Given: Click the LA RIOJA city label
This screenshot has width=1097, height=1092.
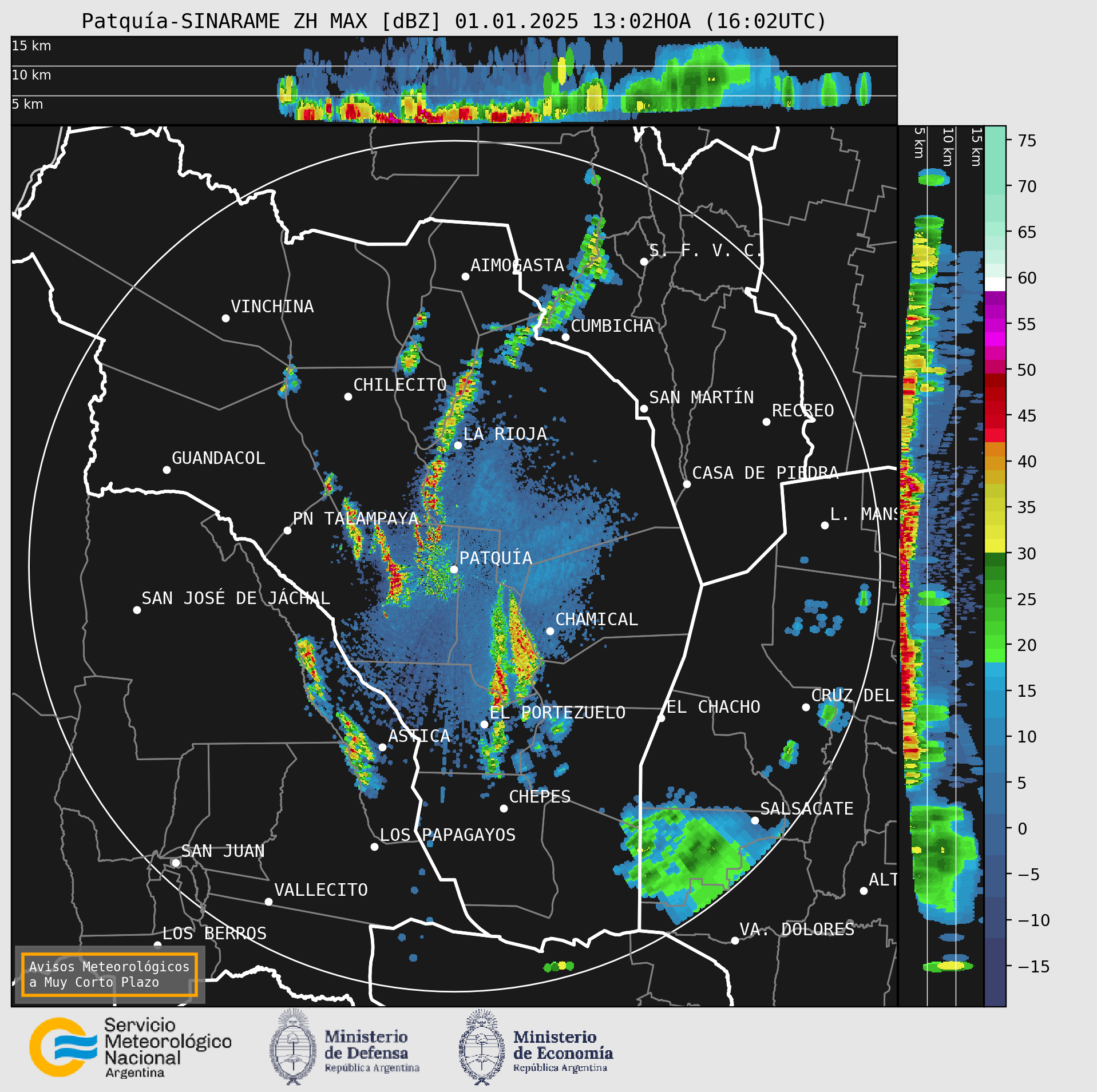Looking at the screenshot, I should tap(505, 434).
